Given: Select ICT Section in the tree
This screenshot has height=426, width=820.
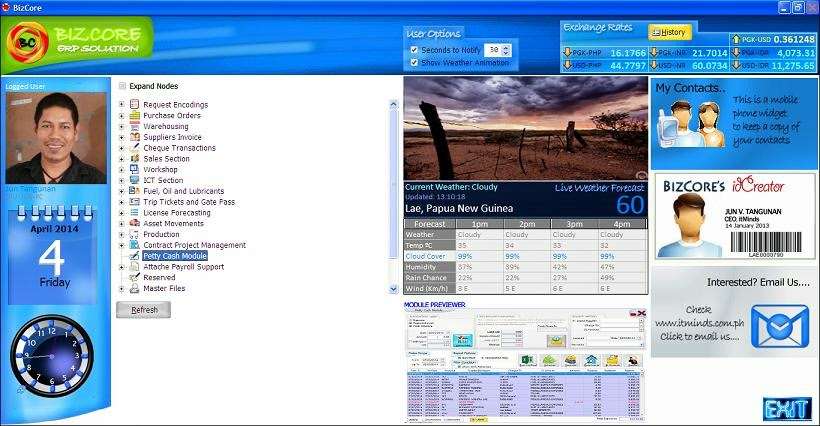Looking at the screenshot, I should pyautogui.click(x=163, y=180).
